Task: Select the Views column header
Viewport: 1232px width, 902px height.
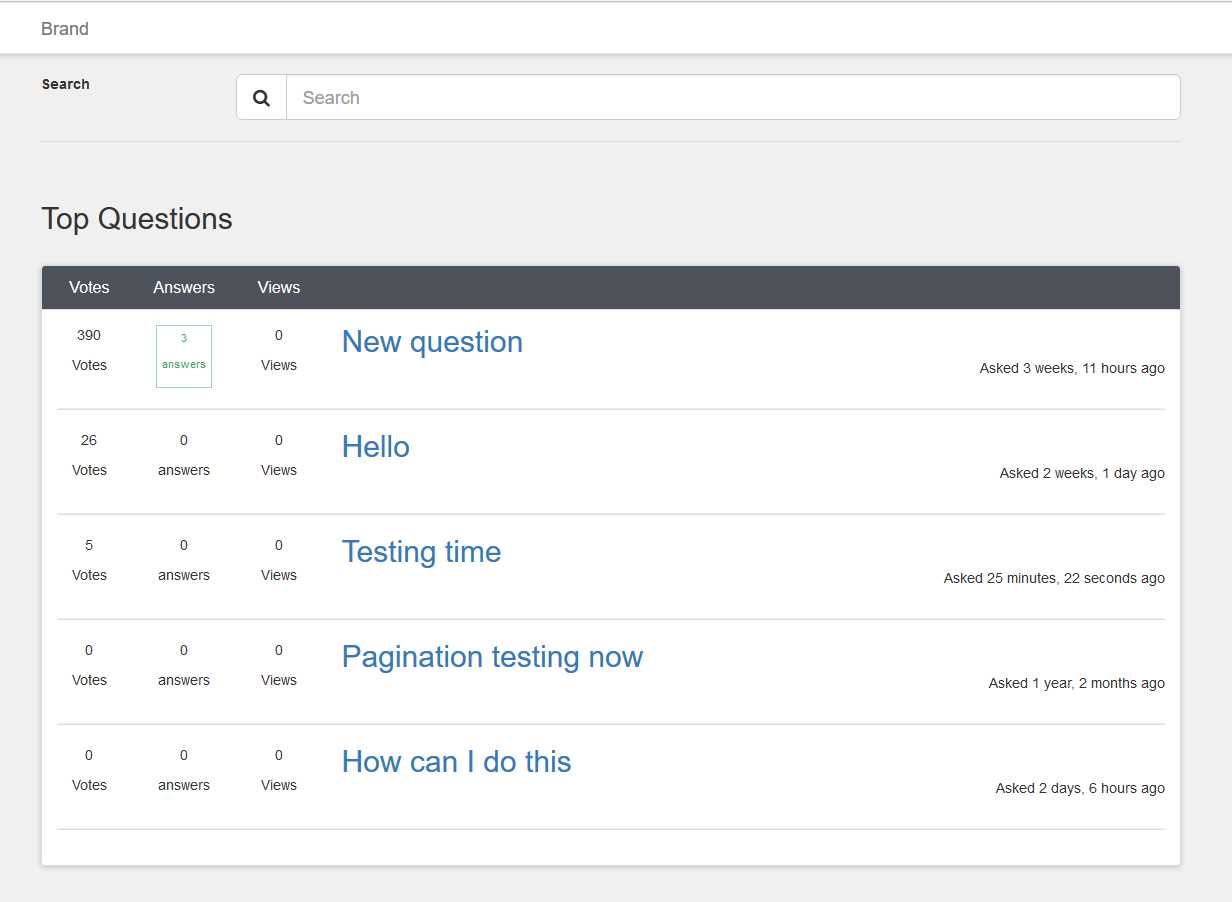Action: pos(279,288)
